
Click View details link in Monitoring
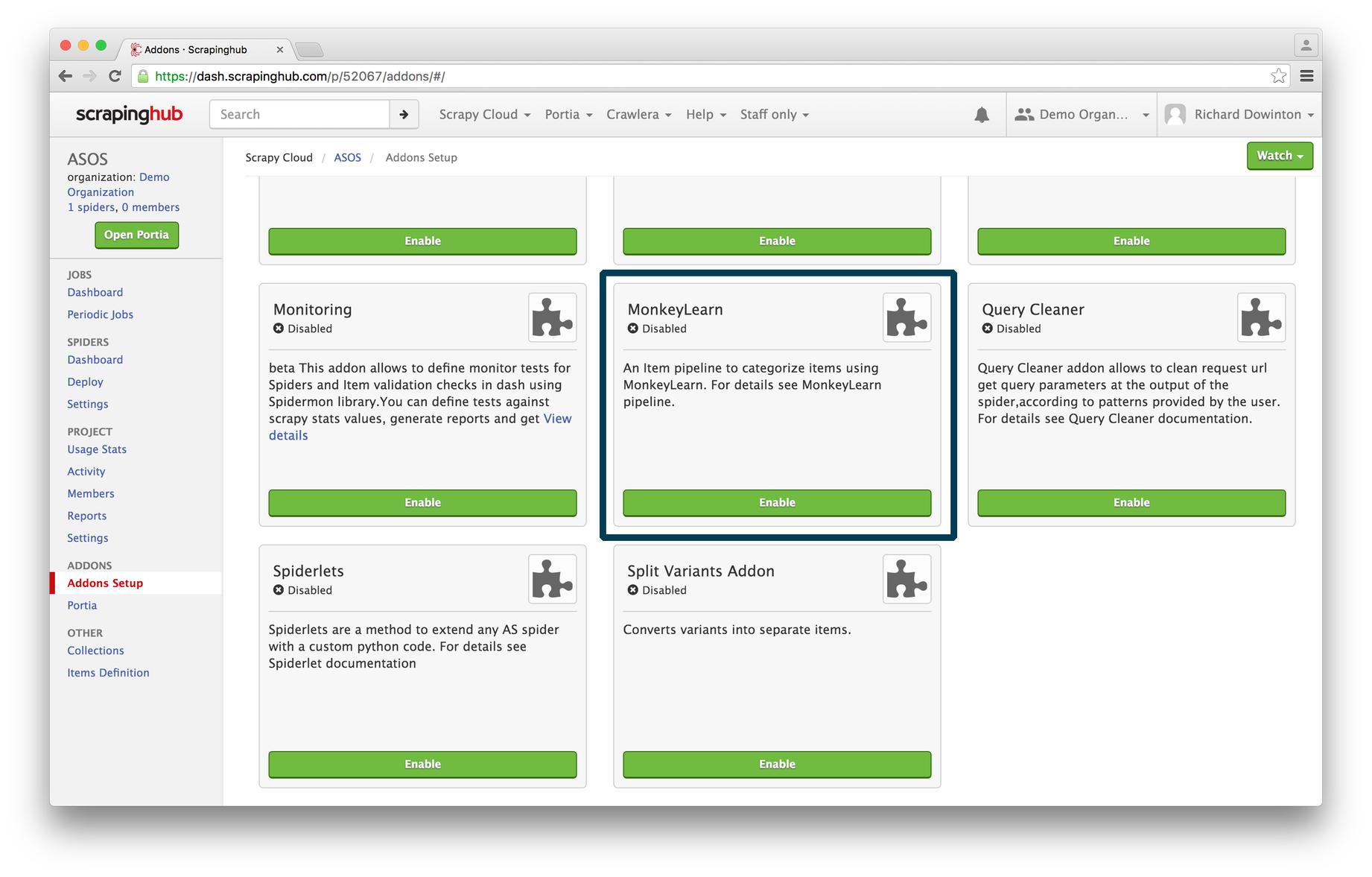[x=557, y=419]
